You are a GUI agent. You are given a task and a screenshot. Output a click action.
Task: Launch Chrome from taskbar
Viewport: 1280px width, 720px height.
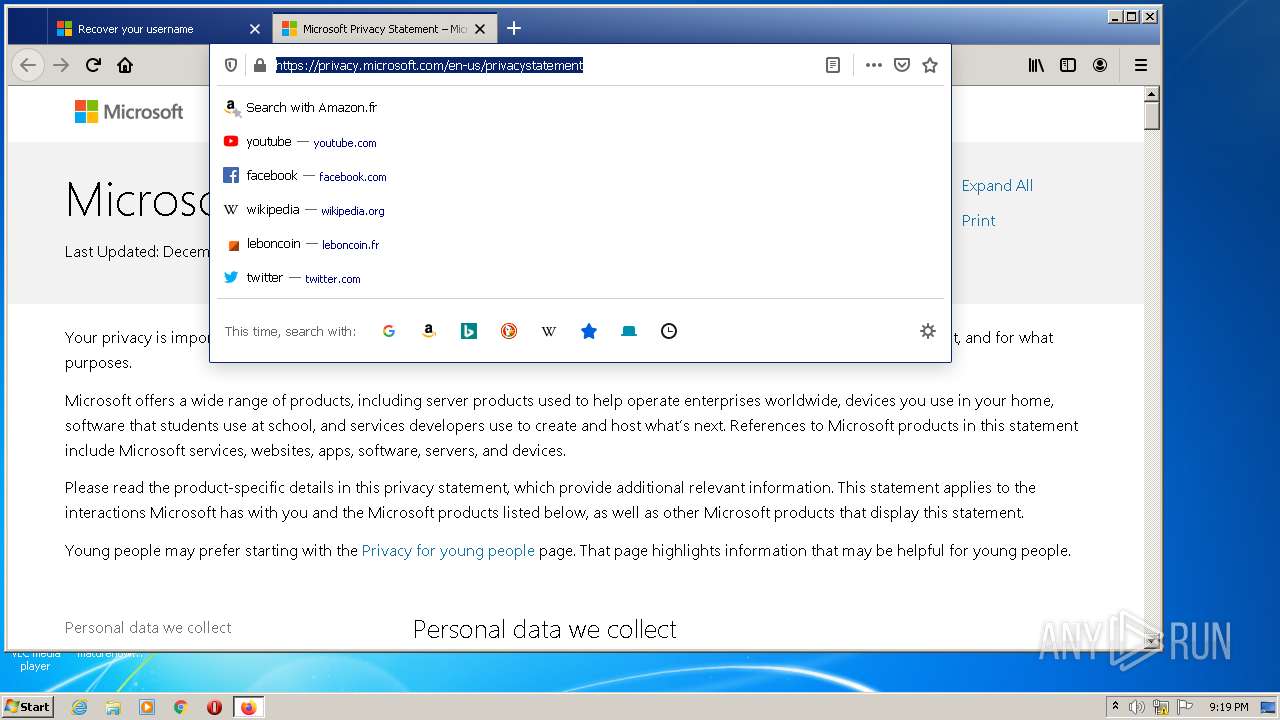point(181,707)
